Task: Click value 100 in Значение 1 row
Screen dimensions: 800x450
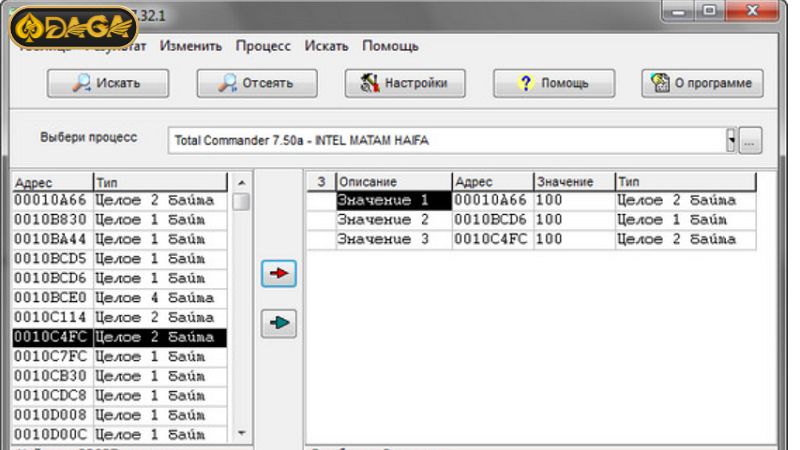Action: click(x=574, y=201)
